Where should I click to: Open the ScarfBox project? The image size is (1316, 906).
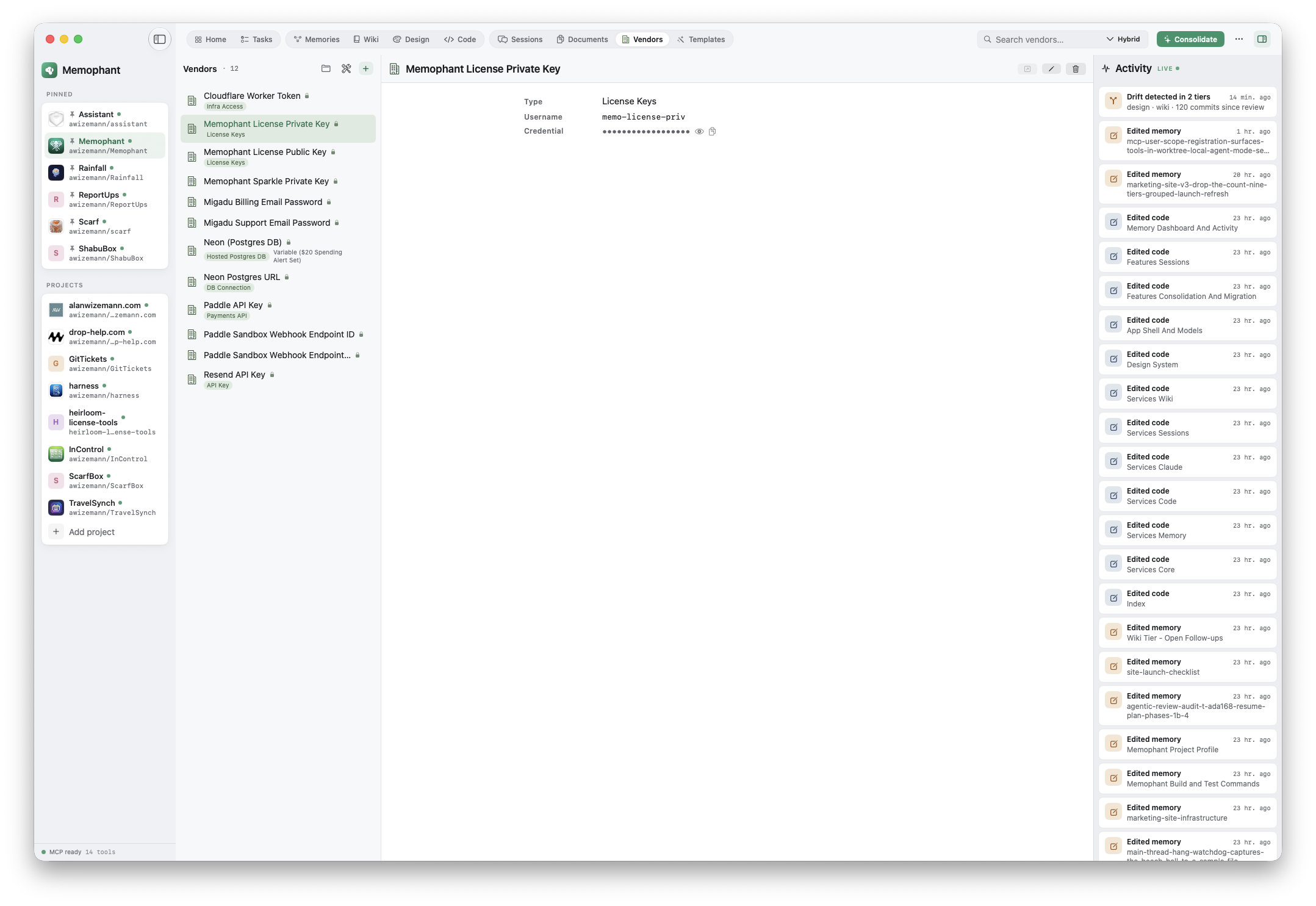(x=105, y=481)
